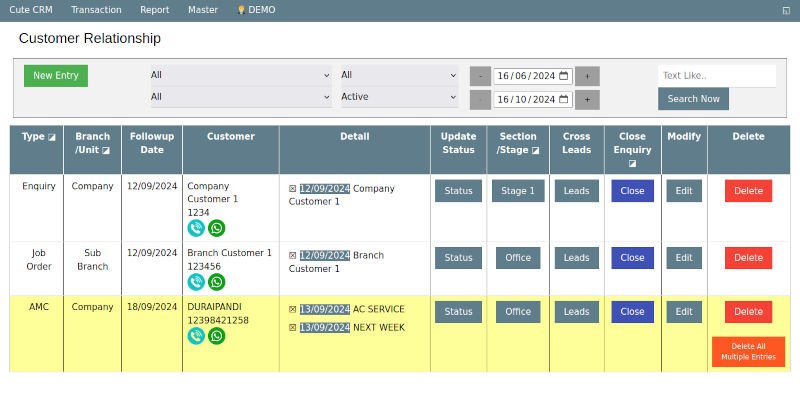800x400 pixels.
Task: Click the call icon for Branch Customer 1
Action: click(196, 282)
